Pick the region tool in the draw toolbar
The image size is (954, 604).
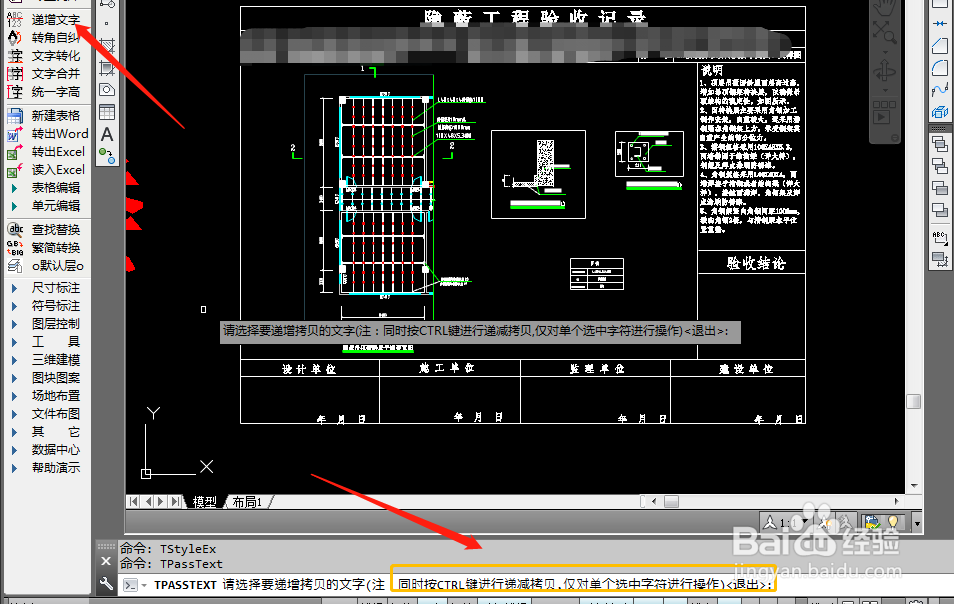pos(107,90)
